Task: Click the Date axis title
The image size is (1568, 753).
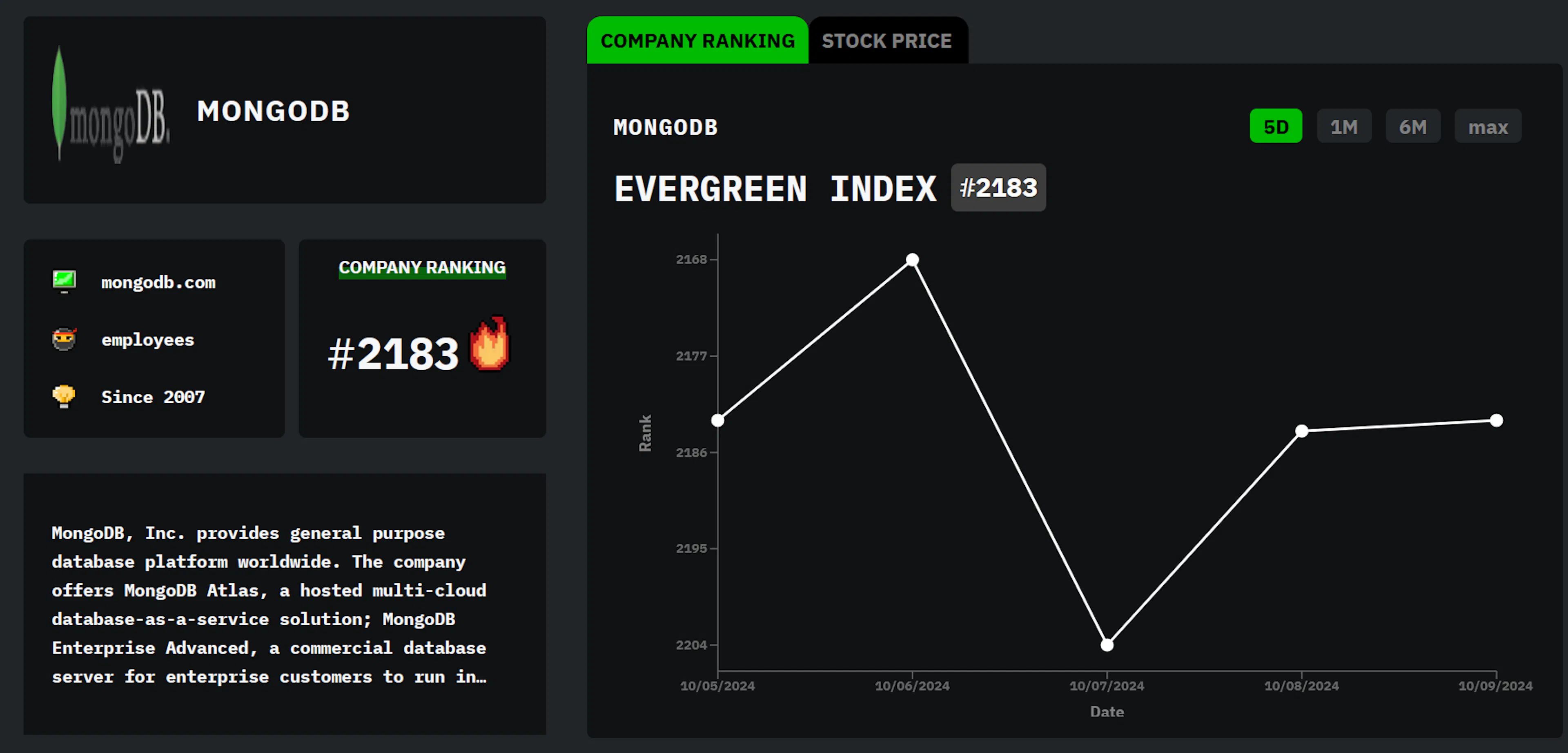Action: (1107, 712)
